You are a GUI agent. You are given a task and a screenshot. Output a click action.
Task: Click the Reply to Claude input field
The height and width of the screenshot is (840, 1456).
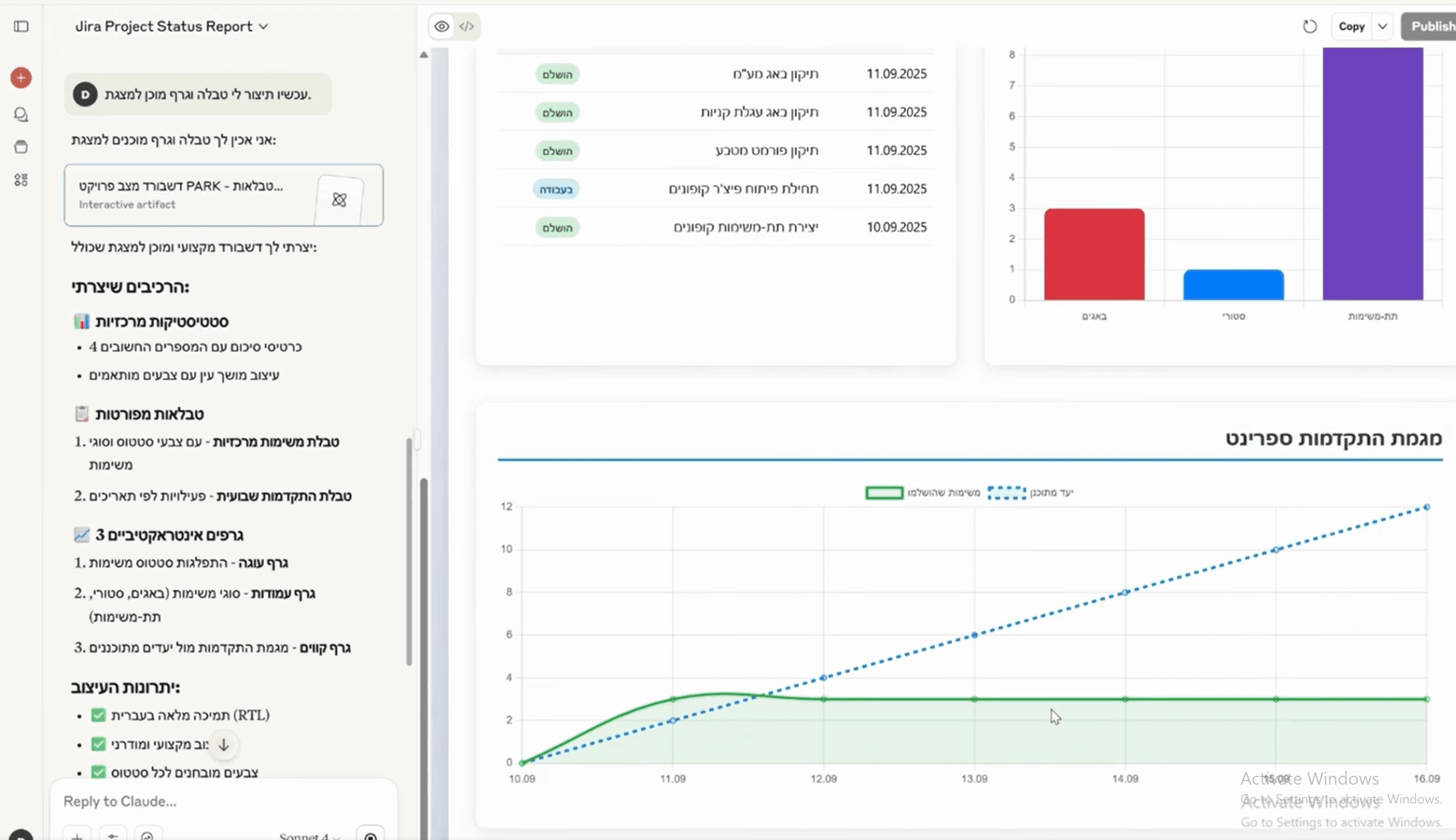(x=224, y=801)
